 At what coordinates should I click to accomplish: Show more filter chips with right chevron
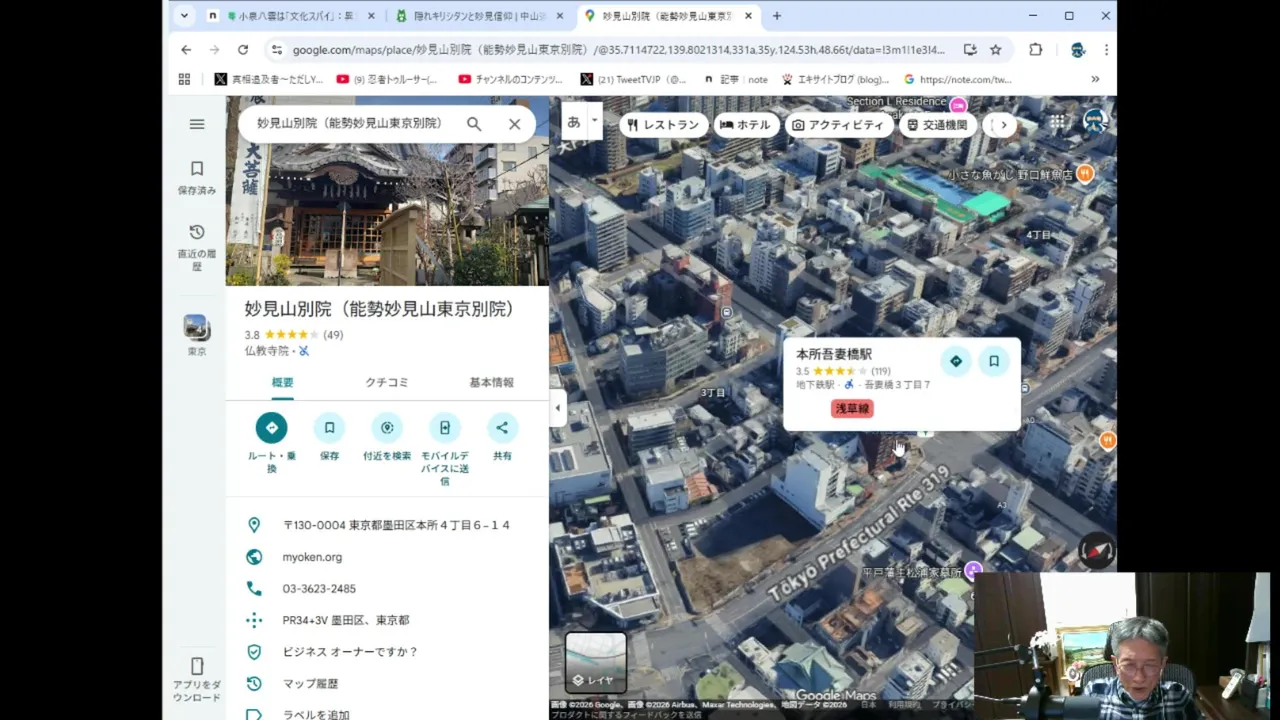(1003, 125)
